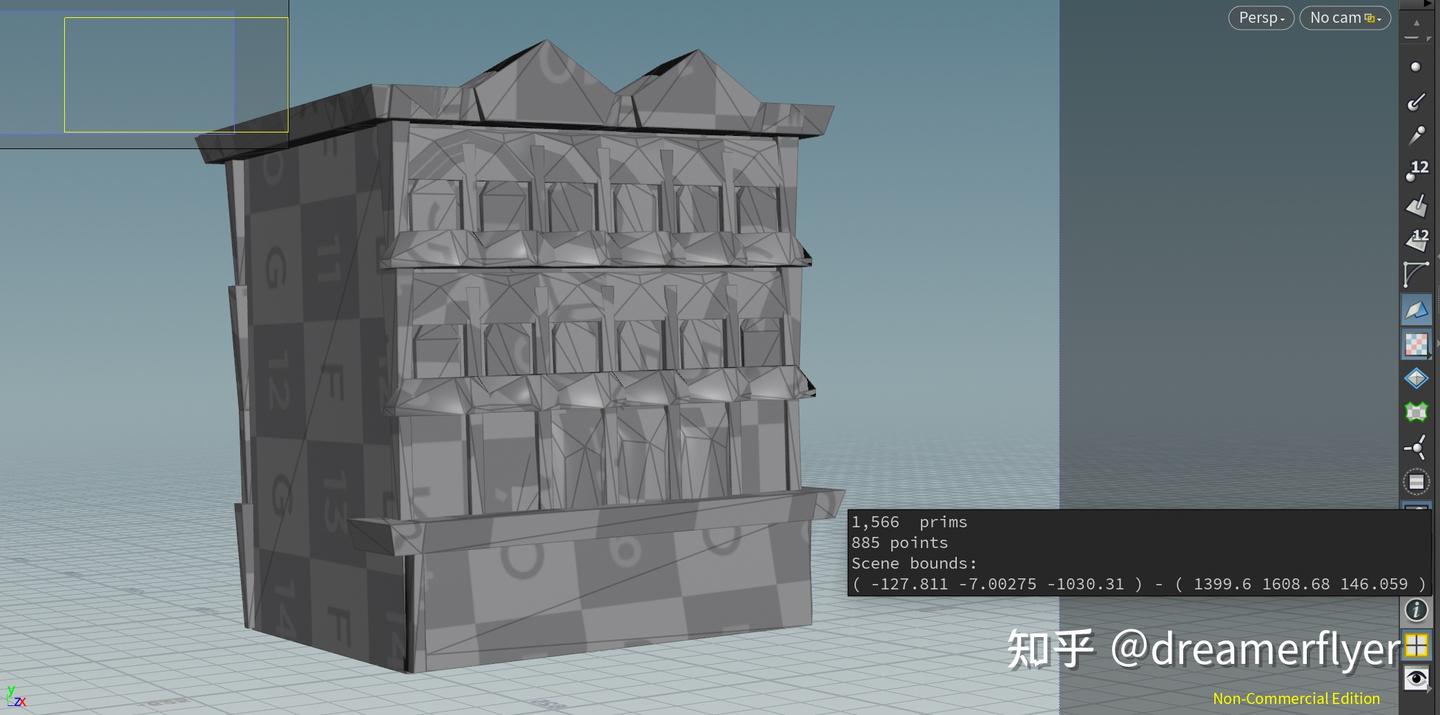The image size is (1440, 715).
Task: Toggle textured display with the checkered icon
Action: [1415, 345]
